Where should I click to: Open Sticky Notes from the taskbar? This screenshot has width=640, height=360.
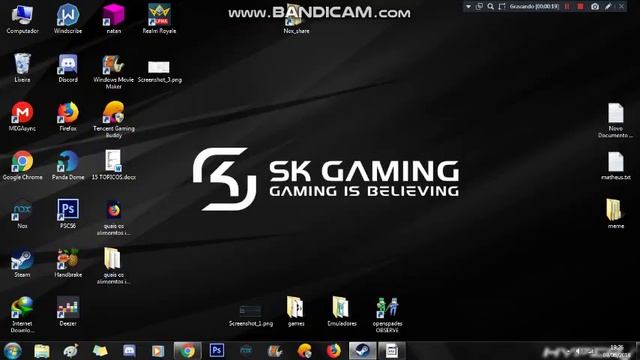(x=100, y=351)
